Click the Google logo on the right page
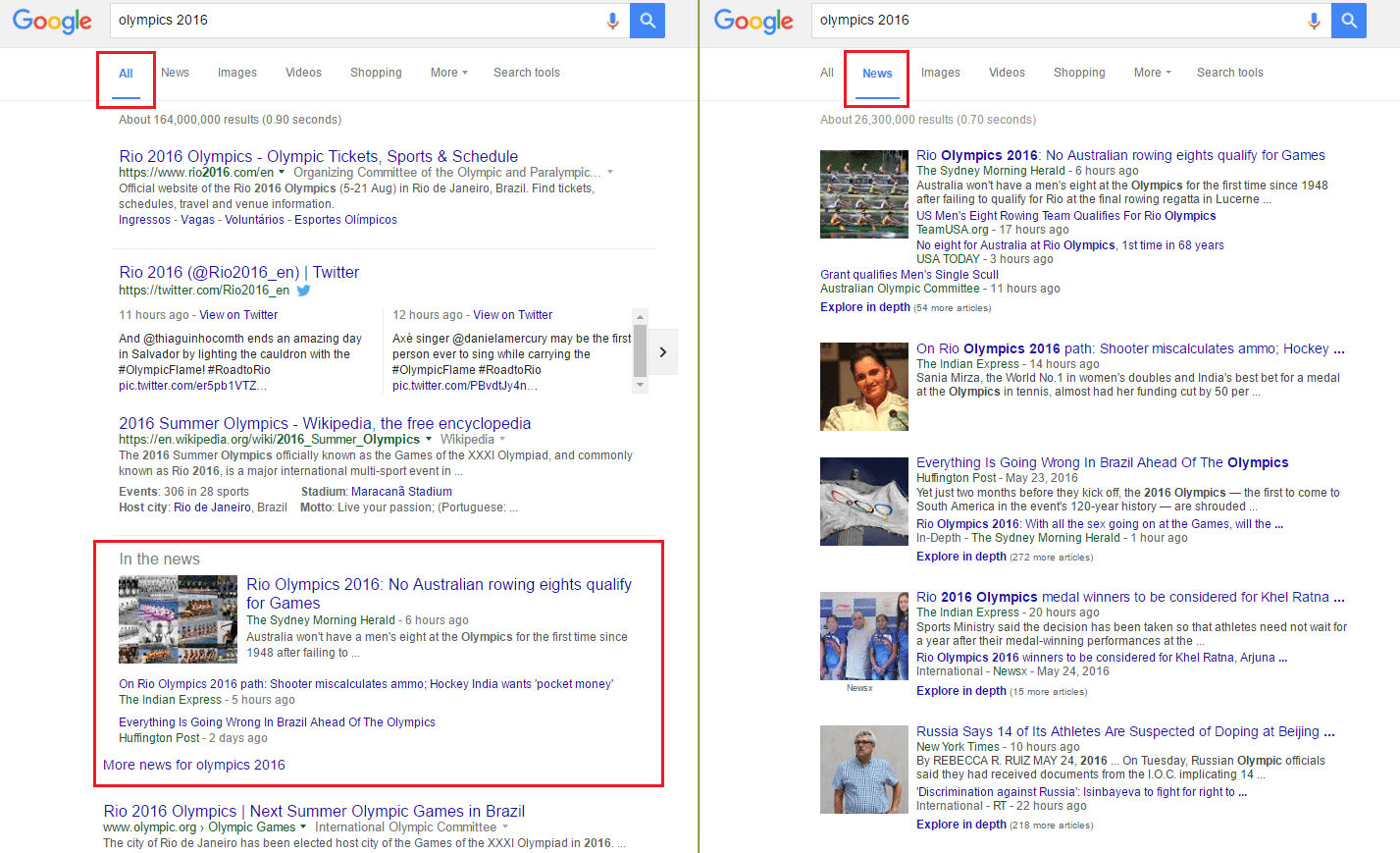The height and width of the screenshot is (853, 1400). click(x=753, y=21)
